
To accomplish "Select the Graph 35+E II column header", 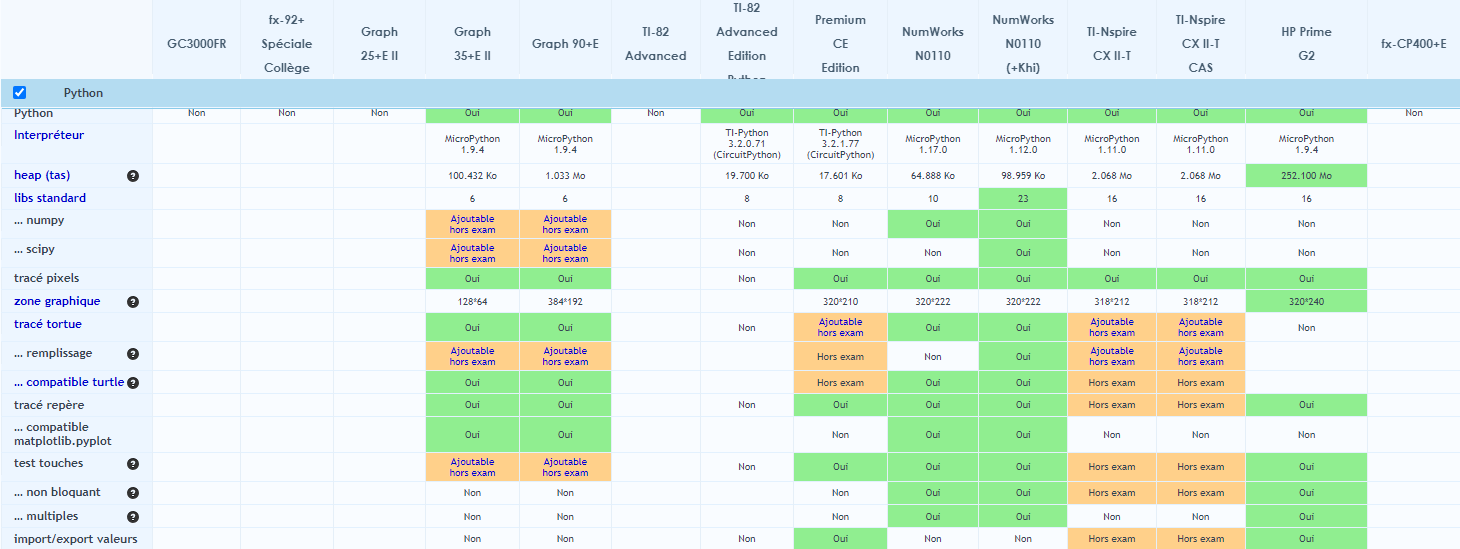I will [472, 44].
